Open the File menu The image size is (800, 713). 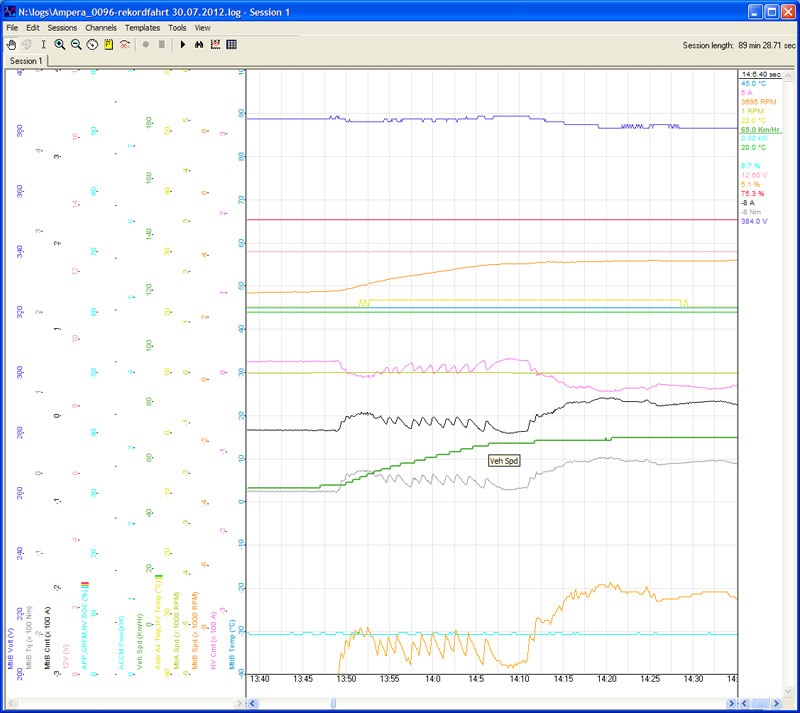click(12, 28)
